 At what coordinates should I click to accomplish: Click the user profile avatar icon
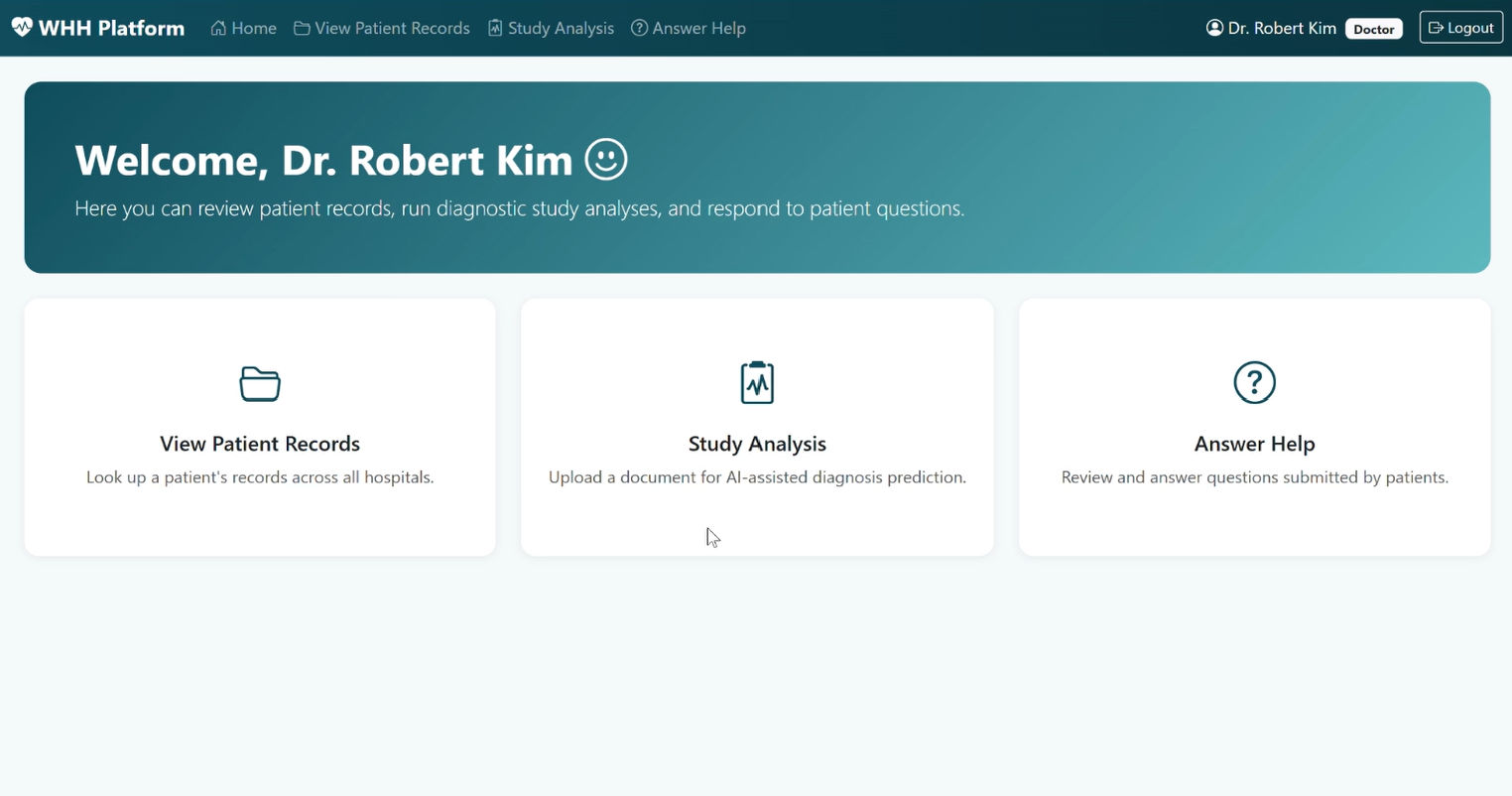[x=1214, y=28]
